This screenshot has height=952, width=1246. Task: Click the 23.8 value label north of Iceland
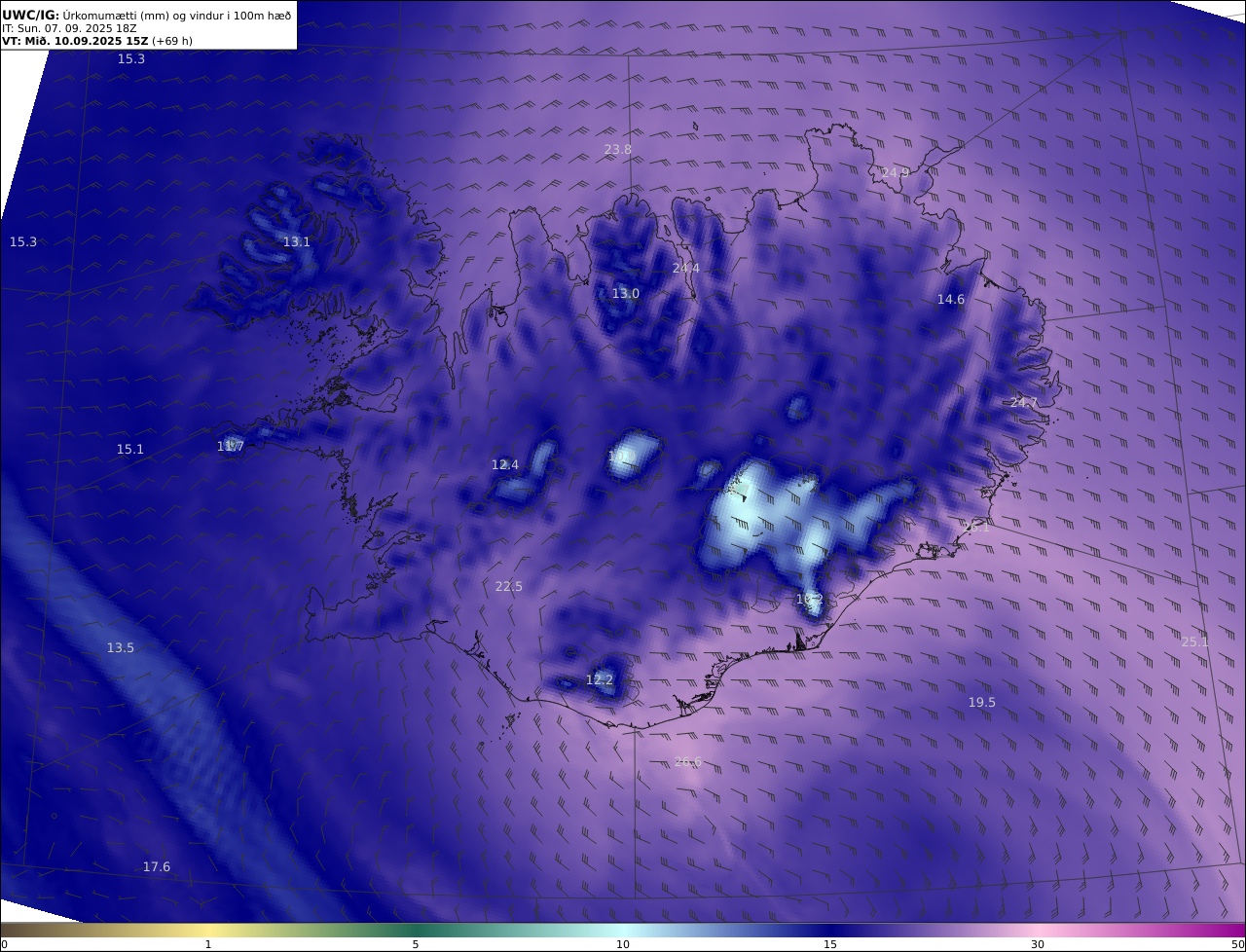pos(618,149)
